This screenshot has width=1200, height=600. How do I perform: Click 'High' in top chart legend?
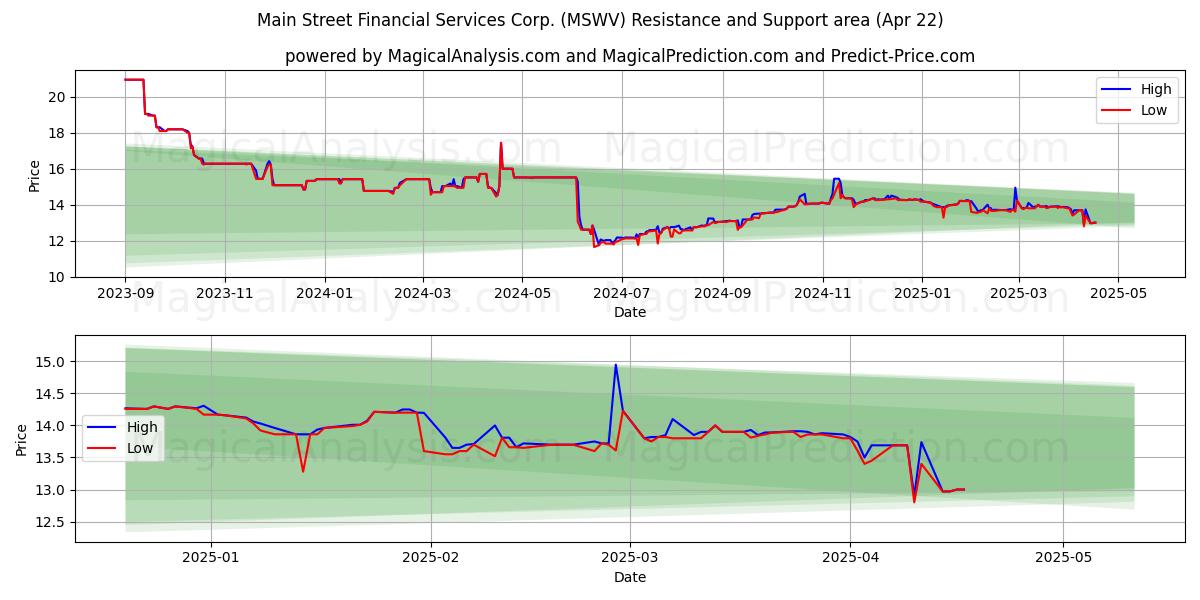click(1156, 89)
